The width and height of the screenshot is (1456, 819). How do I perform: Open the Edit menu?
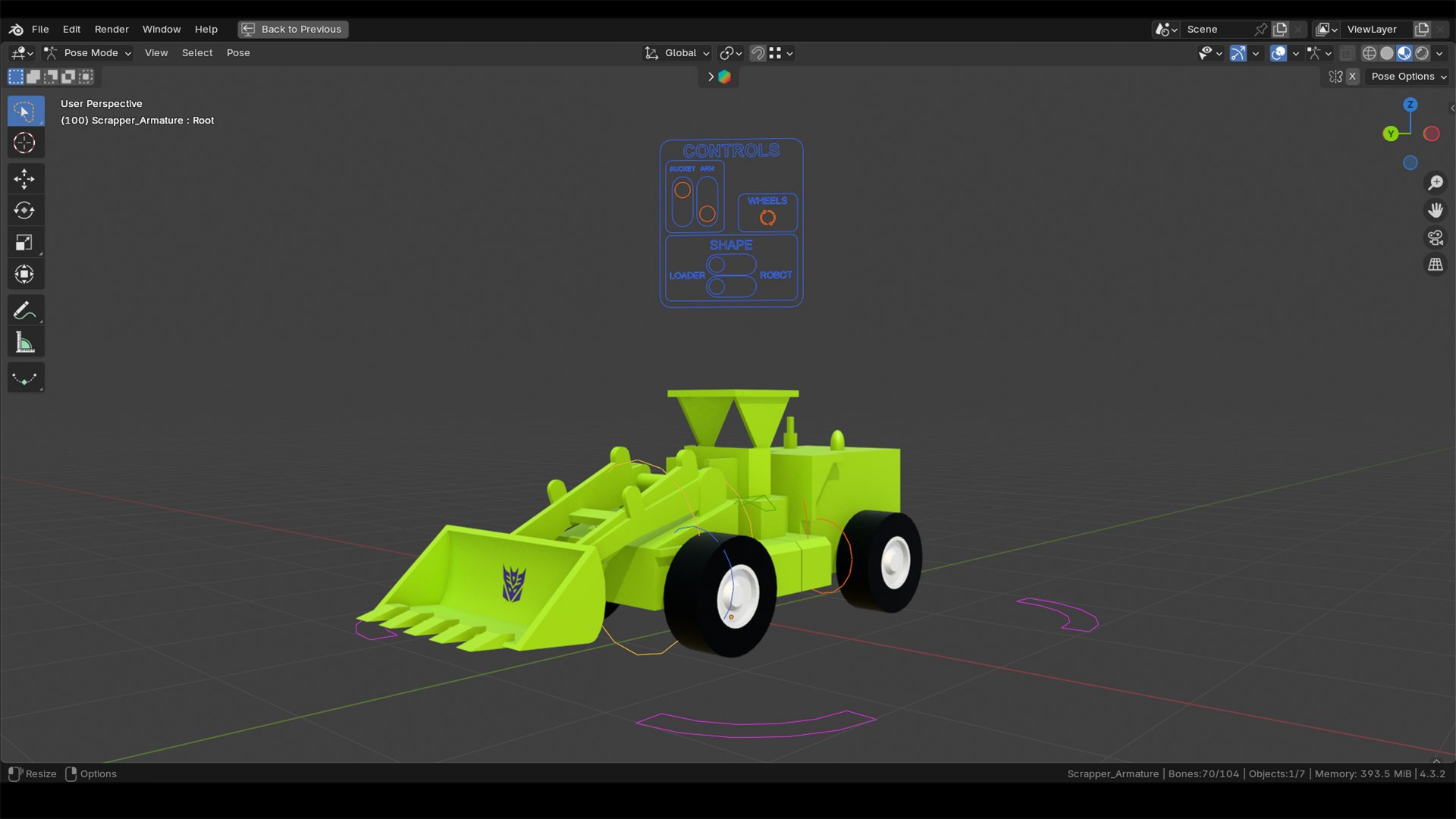tap(71, 30)
